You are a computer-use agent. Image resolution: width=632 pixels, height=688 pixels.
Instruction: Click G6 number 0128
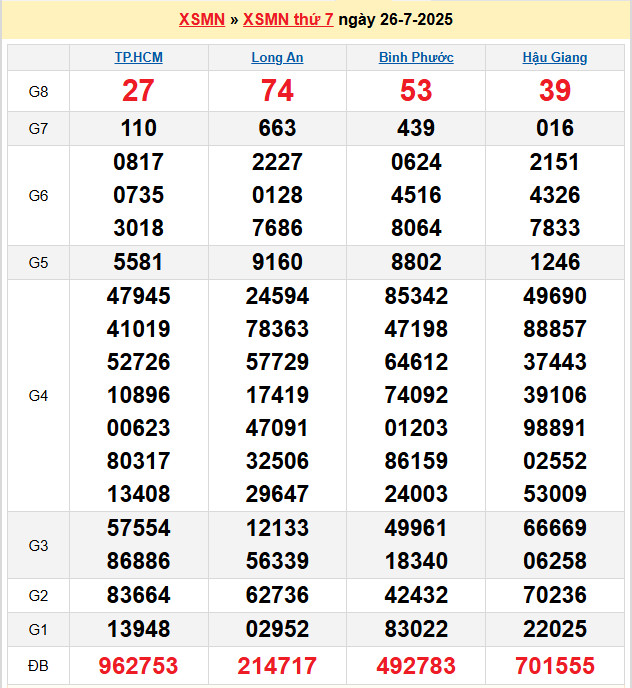click(x=277, y=195)
